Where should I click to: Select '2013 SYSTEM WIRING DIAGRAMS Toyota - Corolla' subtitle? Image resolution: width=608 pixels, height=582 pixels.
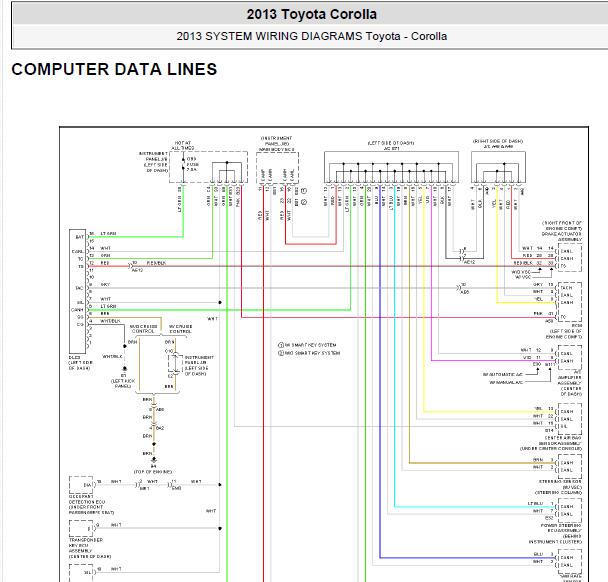[311, 36]
